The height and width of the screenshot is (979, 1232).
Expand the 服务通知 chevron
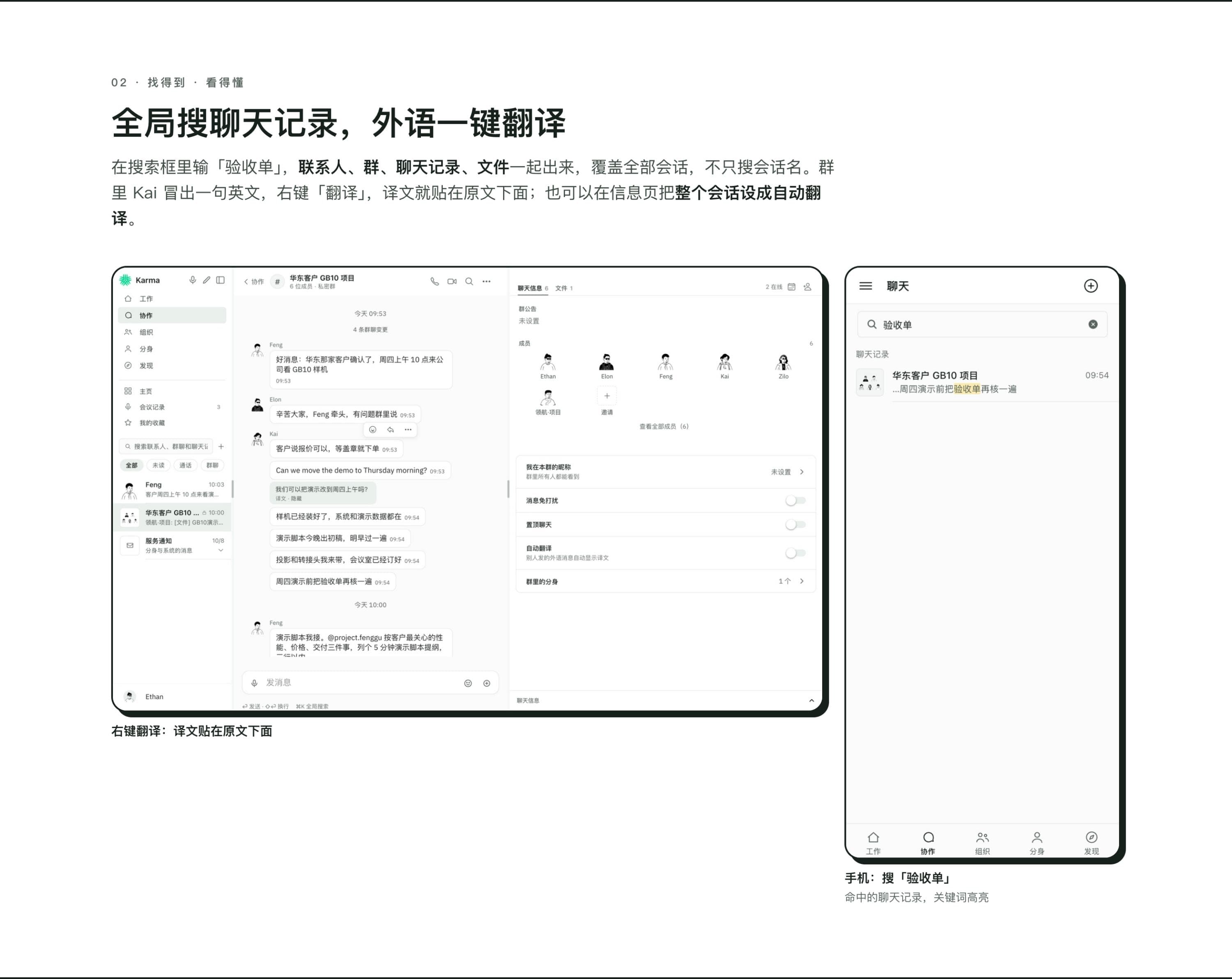221,550
